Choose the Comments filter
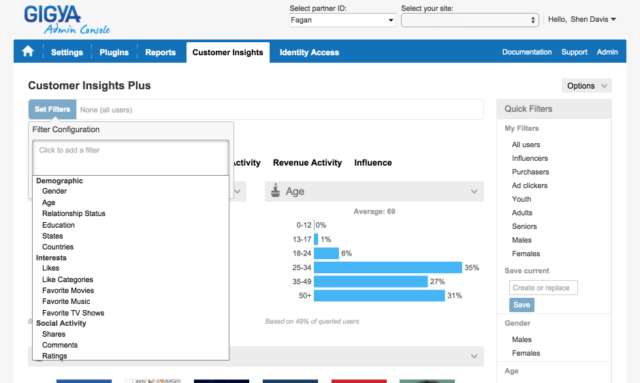This screenshot has width=640, height=383. point(60,345)
